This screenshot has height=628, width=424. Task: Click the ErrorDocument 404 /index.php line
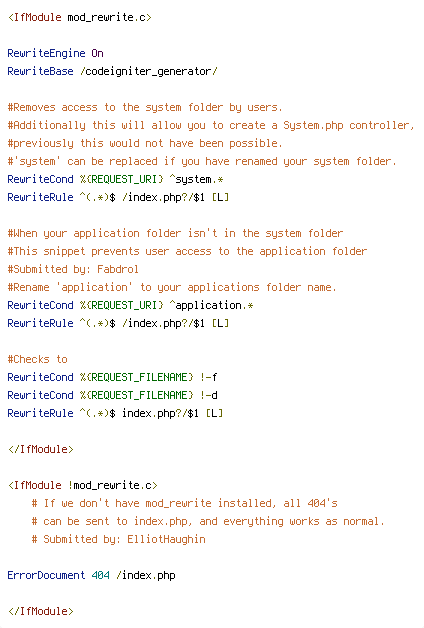pos(91,576)
